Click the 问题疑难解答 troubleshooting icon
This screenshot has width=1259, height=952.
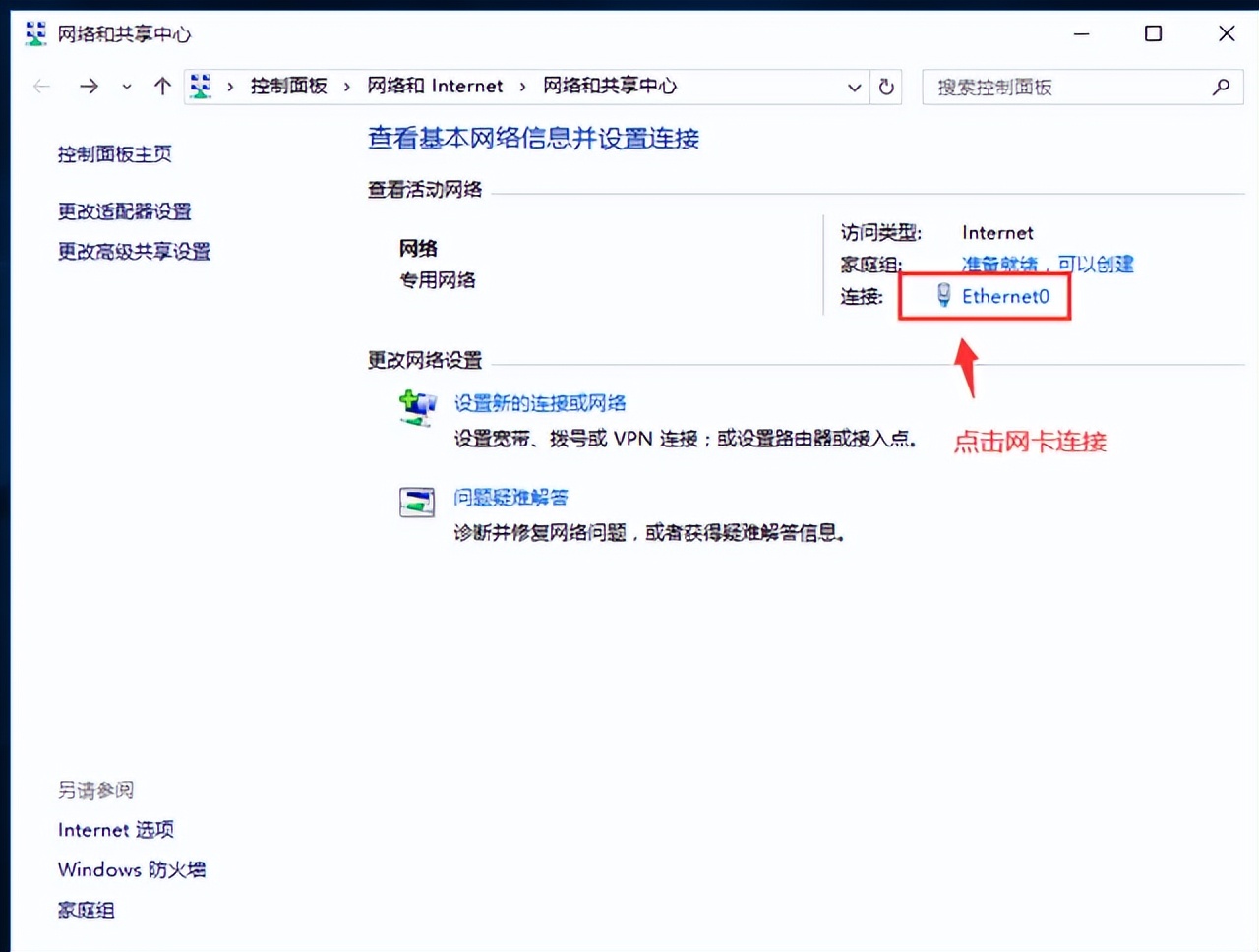(x=417, y=502)
